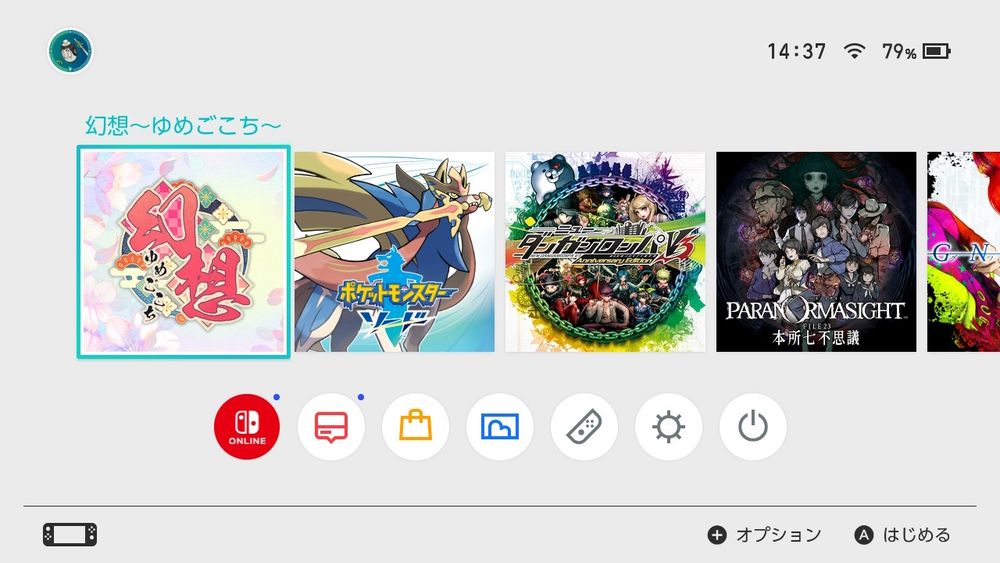The width and height of the screenshot is (1000, 563).
Task: Select the Power sleep mode icon
Action: pyautogui.click(x=753, y=426)
